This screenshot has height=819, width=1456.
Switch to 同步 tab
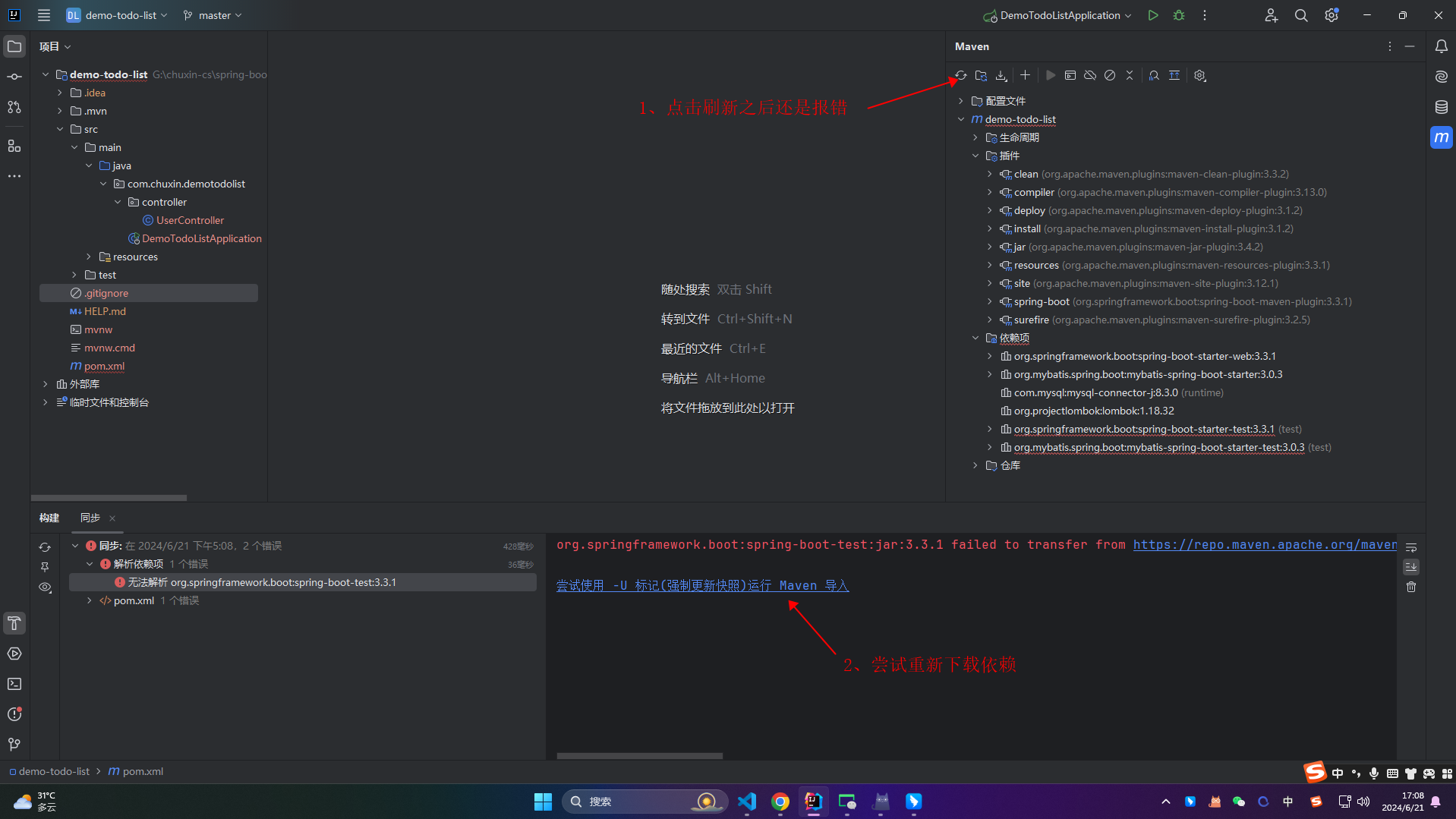click(90, 518)
